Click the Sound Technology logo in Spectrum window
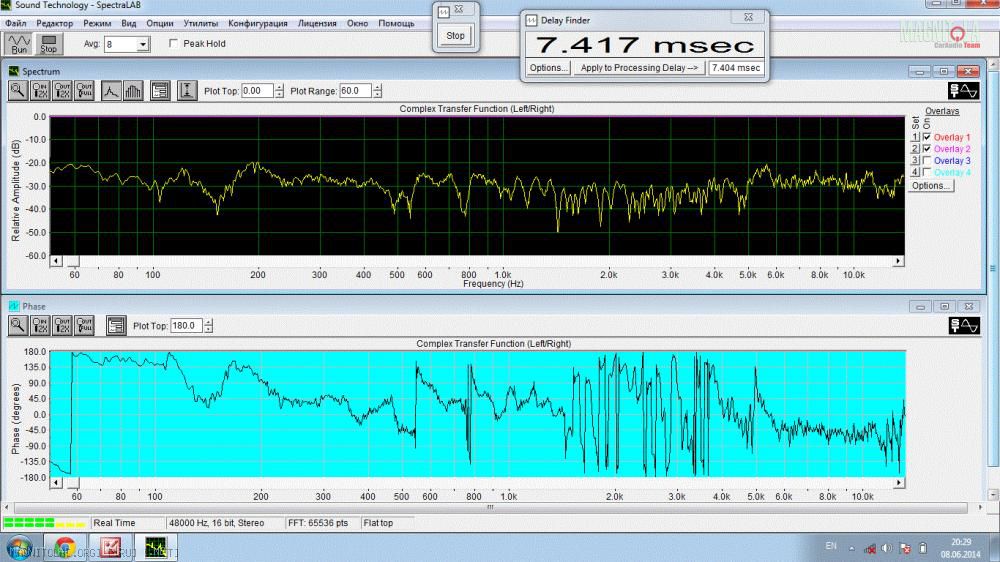 964,91
